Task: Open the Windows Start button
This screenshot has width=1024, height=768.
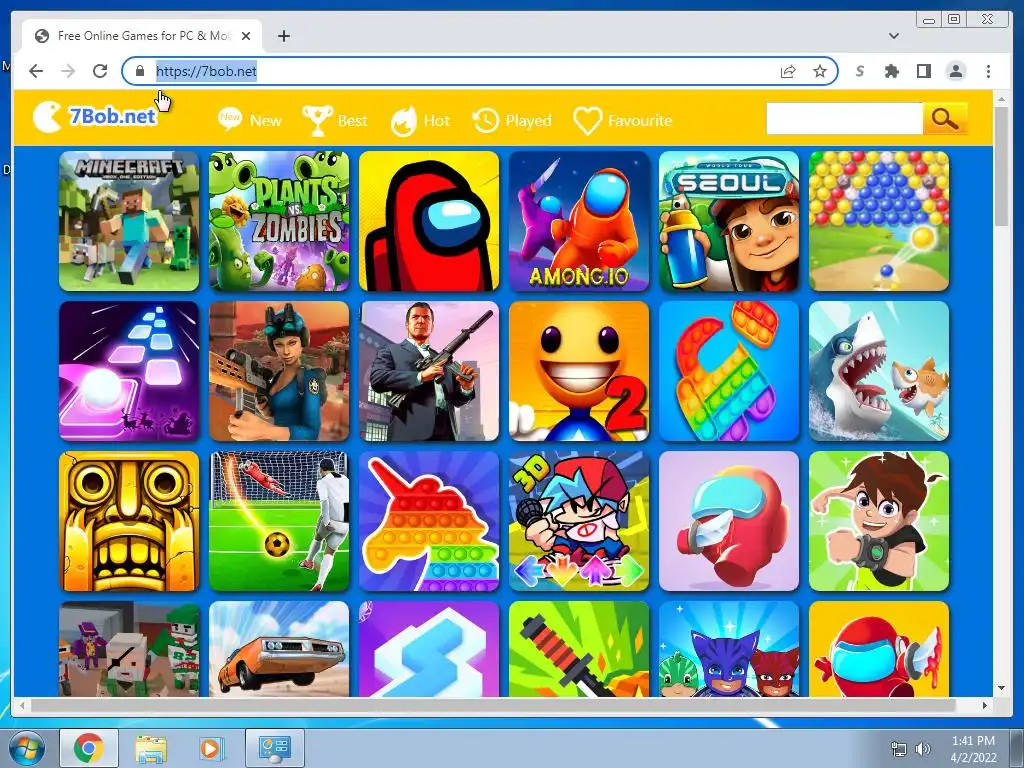Action: [x=27, y=748]
